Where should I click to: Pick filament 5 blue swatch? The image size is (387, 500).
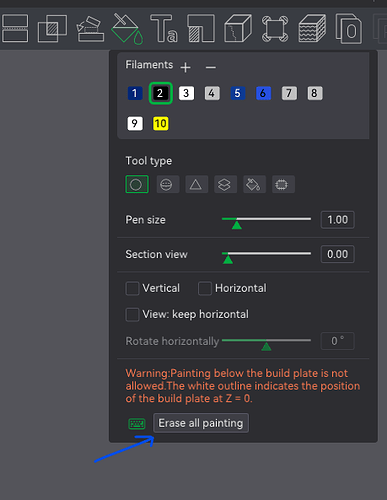[238, 93]
